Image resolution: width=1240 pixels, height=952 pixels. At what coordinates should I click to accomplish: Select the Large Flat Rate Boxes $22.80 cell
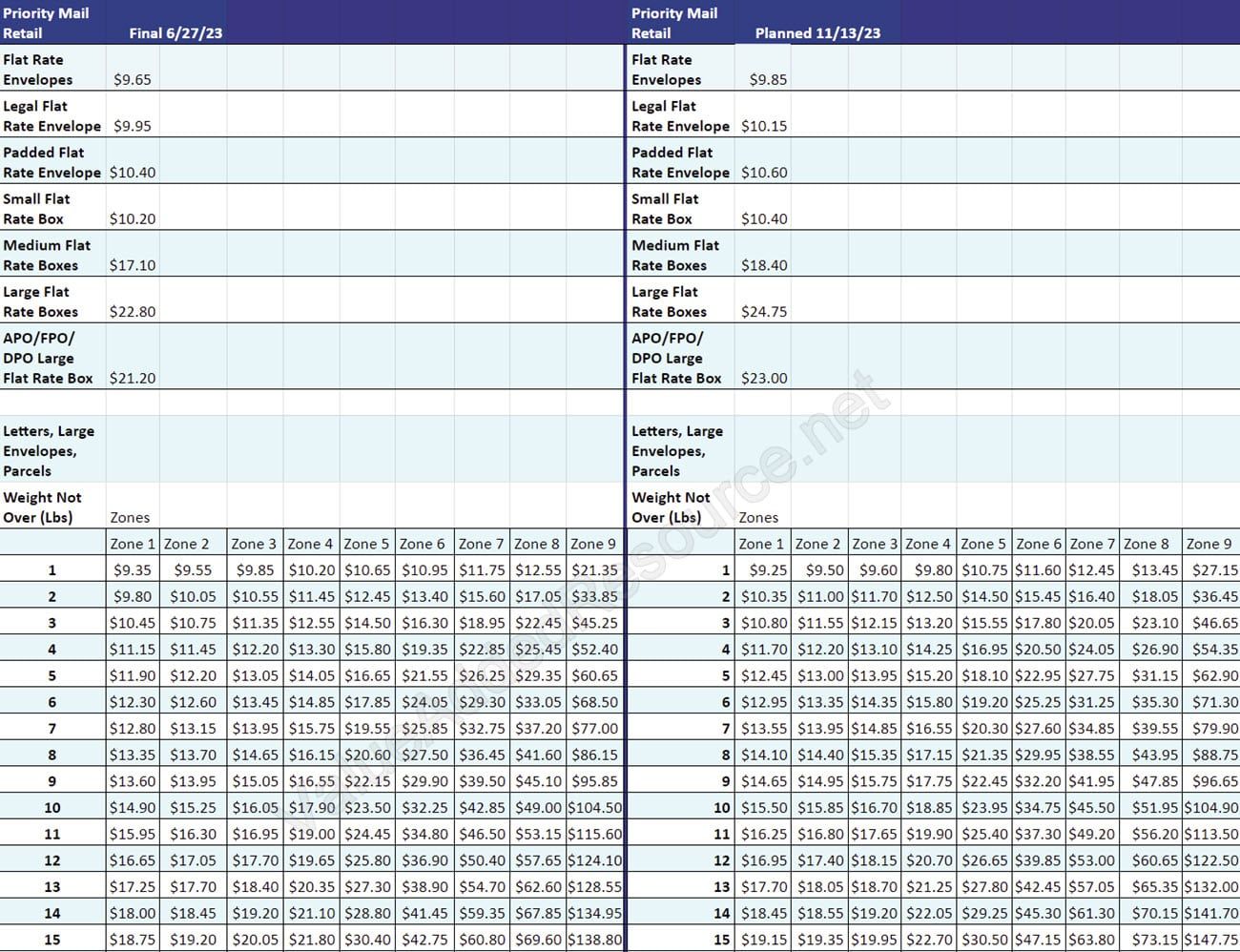click(134, 311)
